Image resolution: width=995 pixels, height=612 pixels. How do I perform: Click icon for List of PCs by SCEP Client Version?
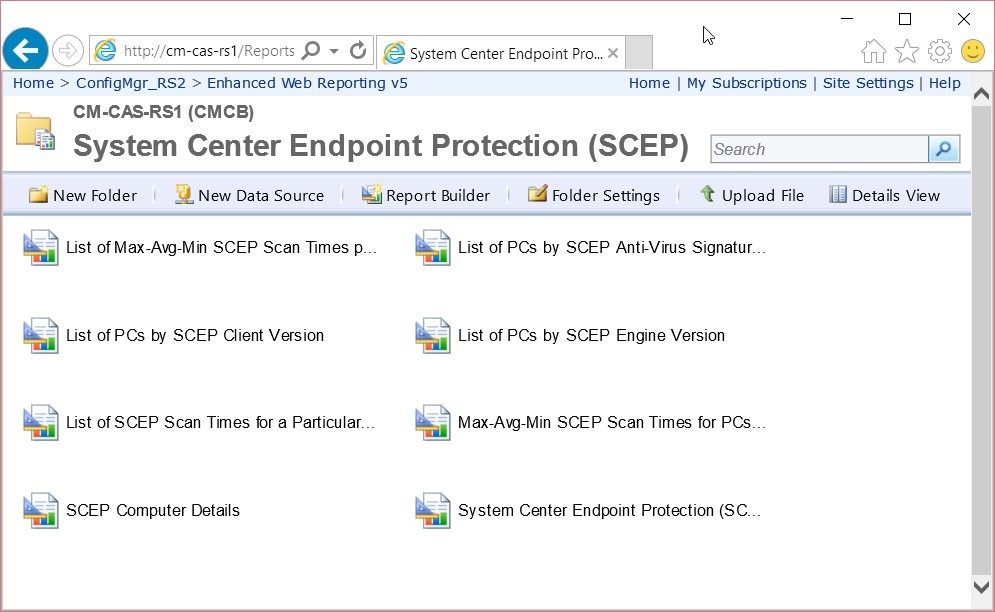[41, 335]
